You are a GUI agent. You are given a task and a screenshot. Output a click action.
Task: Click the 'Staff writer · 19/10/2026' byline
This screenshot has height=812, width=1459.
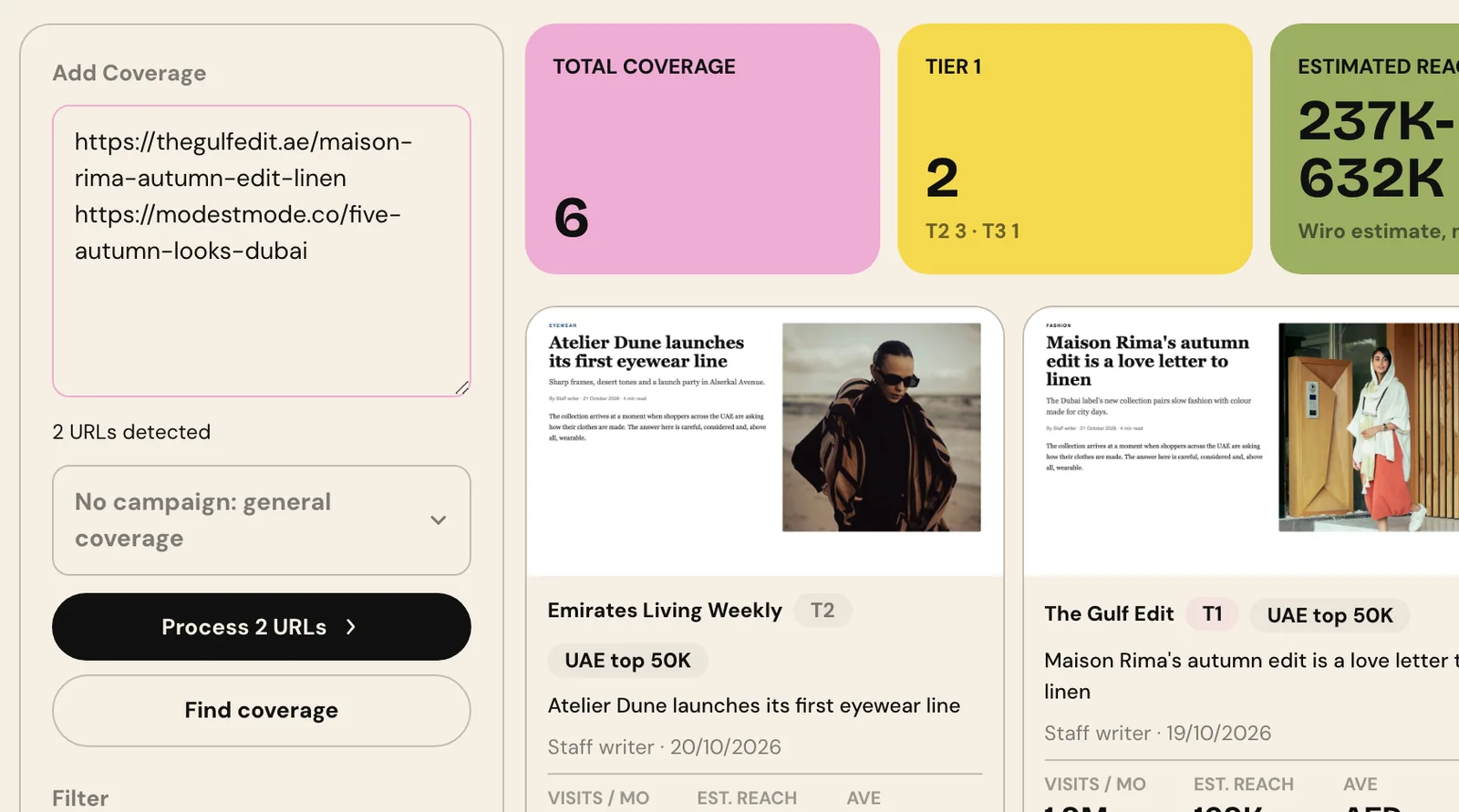tap(1158, 734)
